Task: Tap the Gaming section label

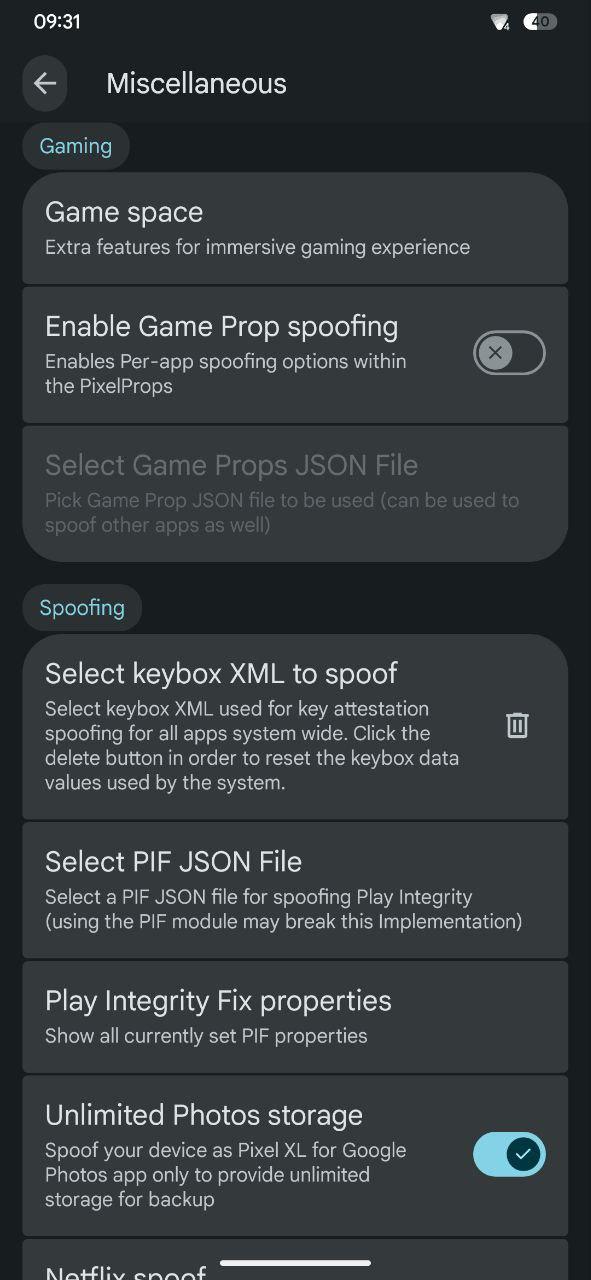Action: (76, 146)
